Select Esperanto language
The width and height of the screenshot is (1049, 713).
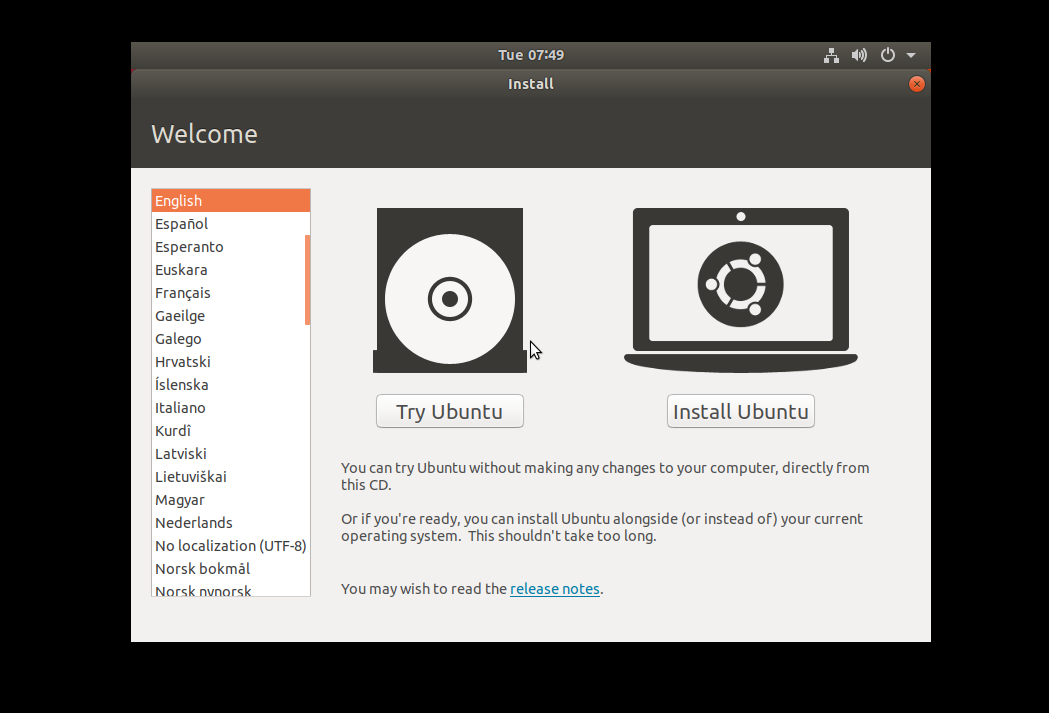tap(229, 247)
